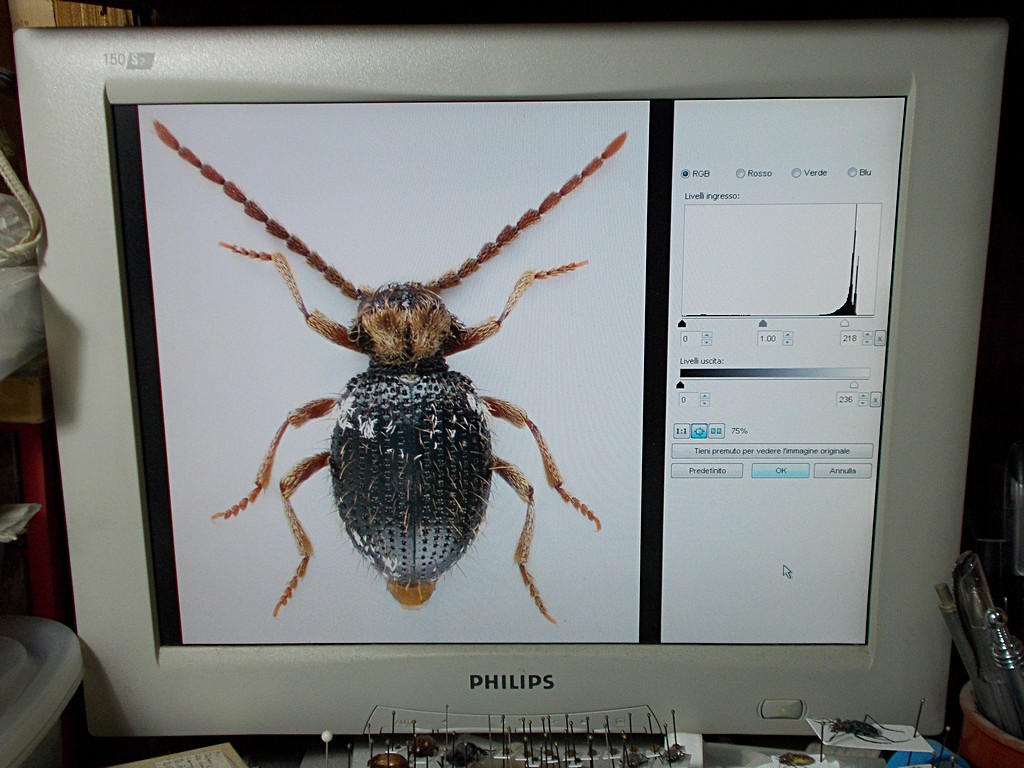1024x768 pixels.
Task: Choose the Blu channel option
Action: tap(852, 173)
